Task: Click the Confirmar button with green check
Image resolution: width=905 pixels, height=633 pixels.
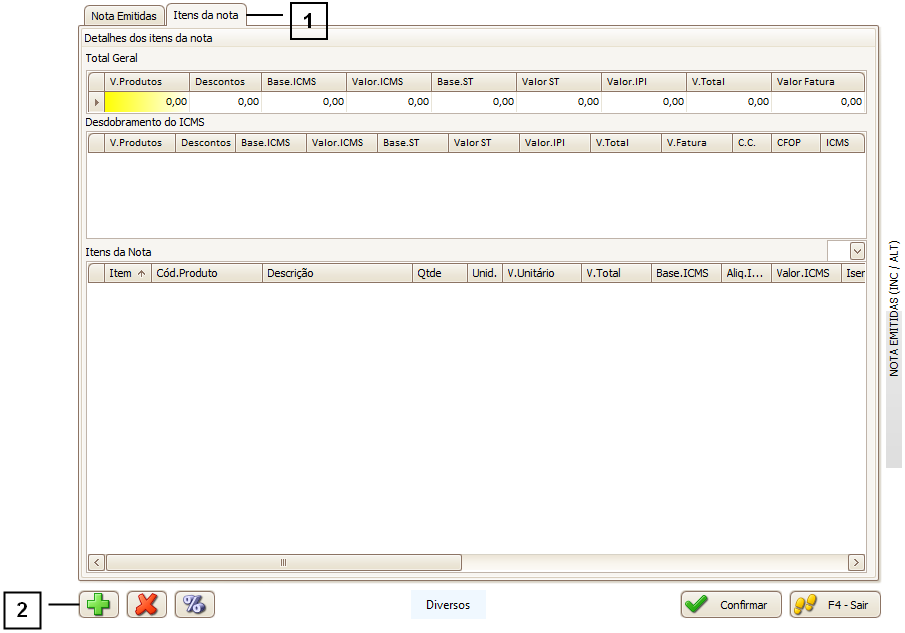Action: 731,604
